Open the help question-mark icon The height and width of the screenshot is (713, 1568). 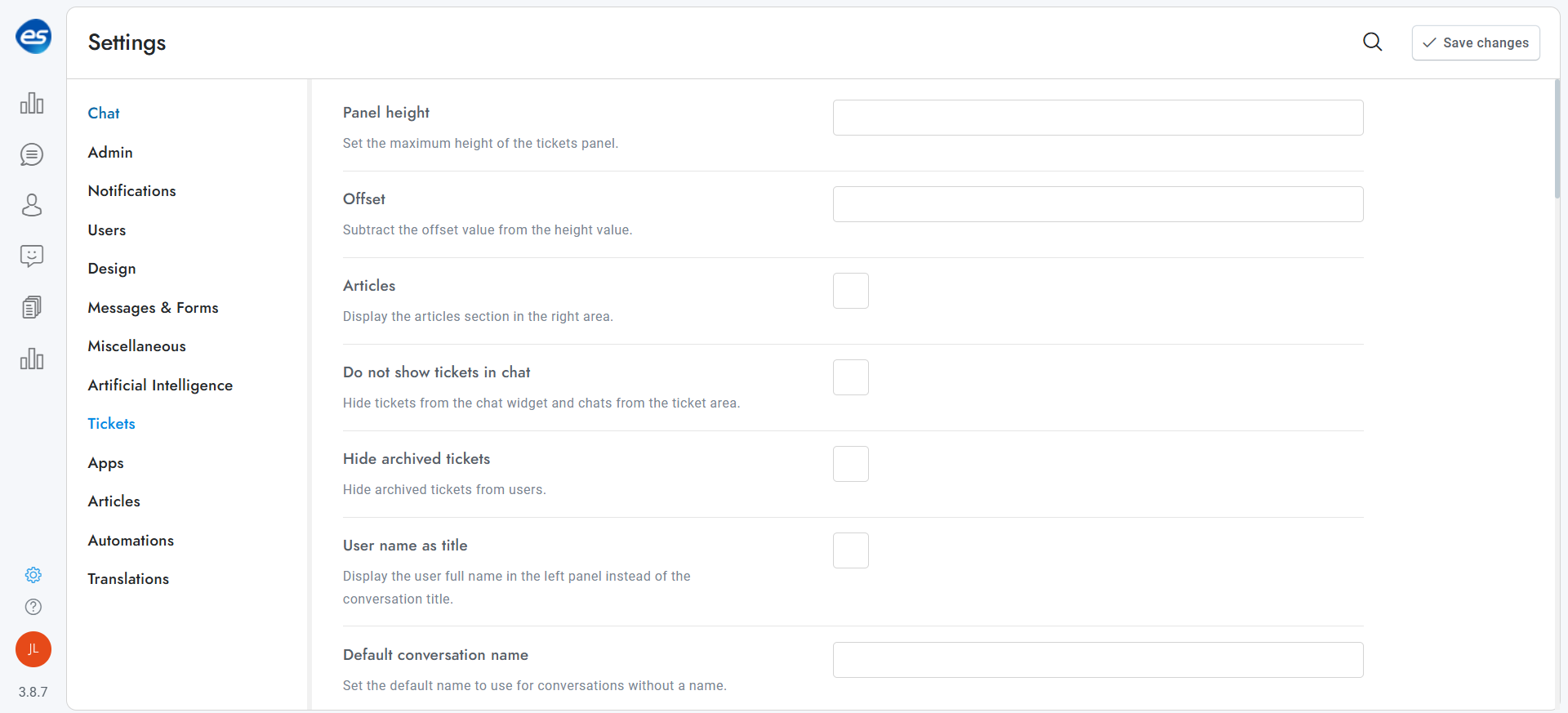pos(33,607)
